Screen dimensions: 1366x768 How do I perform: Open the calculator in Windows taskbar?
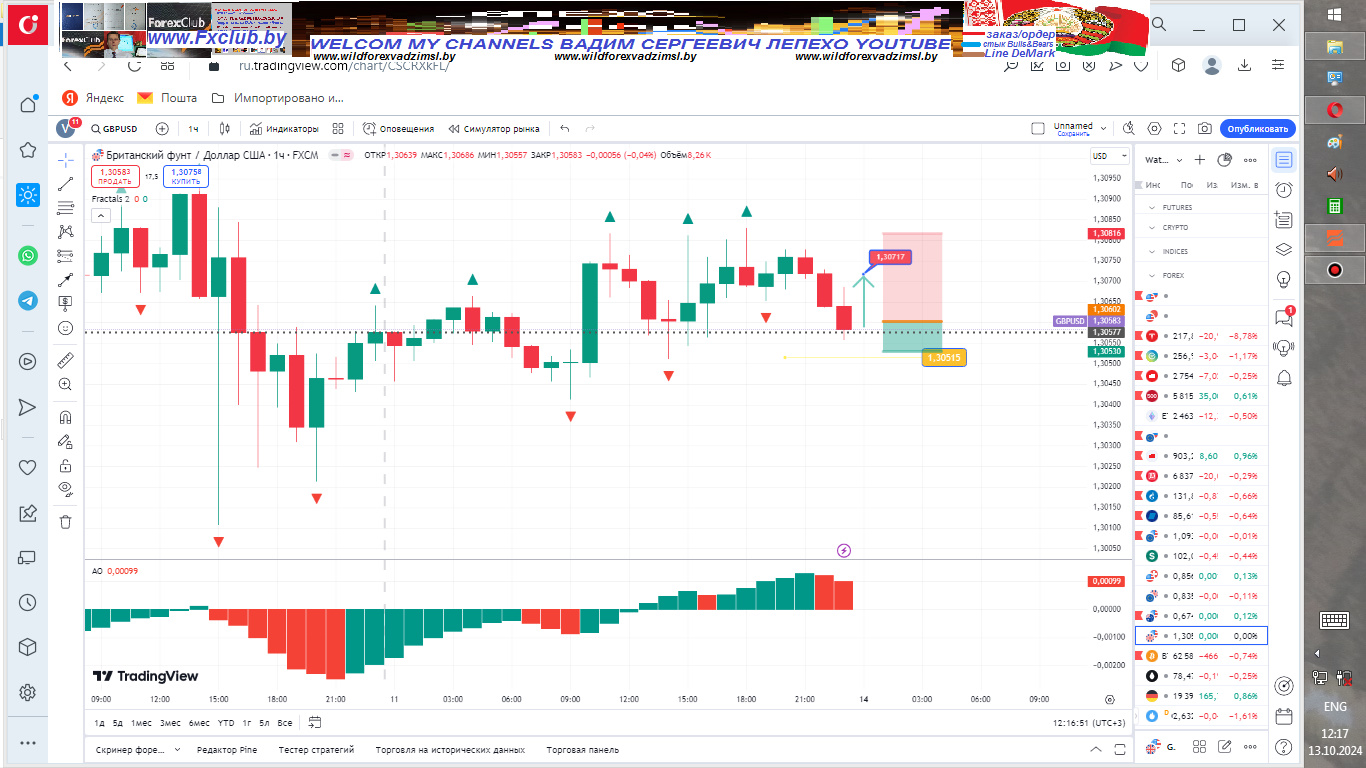[1334, 205]
